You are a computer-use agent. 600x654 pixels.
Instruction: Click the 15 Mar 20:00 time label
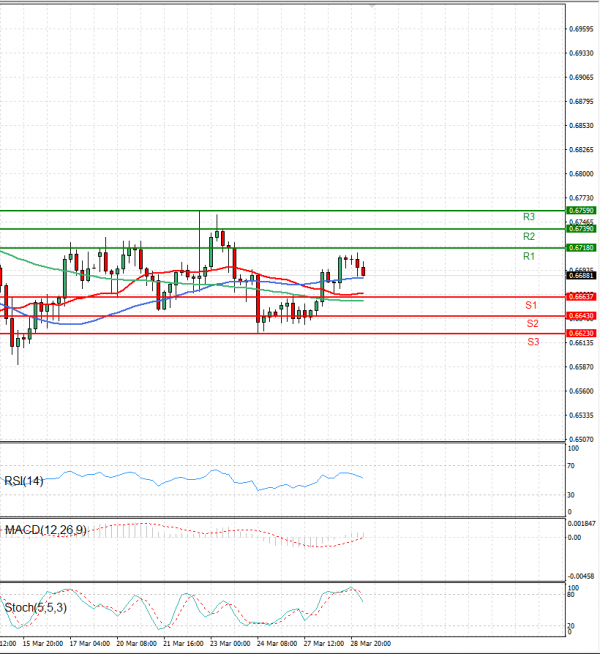pyautogui.click(x=43, y=644)
